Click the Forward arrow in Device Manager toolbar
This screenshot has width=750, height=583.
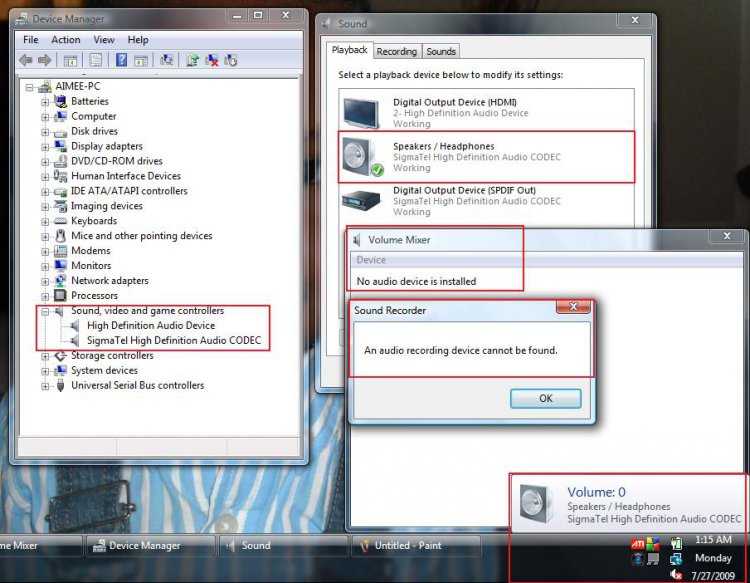(x=44, y=60)
